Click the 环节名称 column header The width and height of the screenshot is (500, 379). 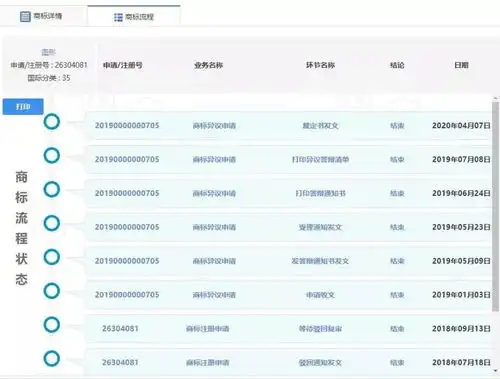coord(320,65)
